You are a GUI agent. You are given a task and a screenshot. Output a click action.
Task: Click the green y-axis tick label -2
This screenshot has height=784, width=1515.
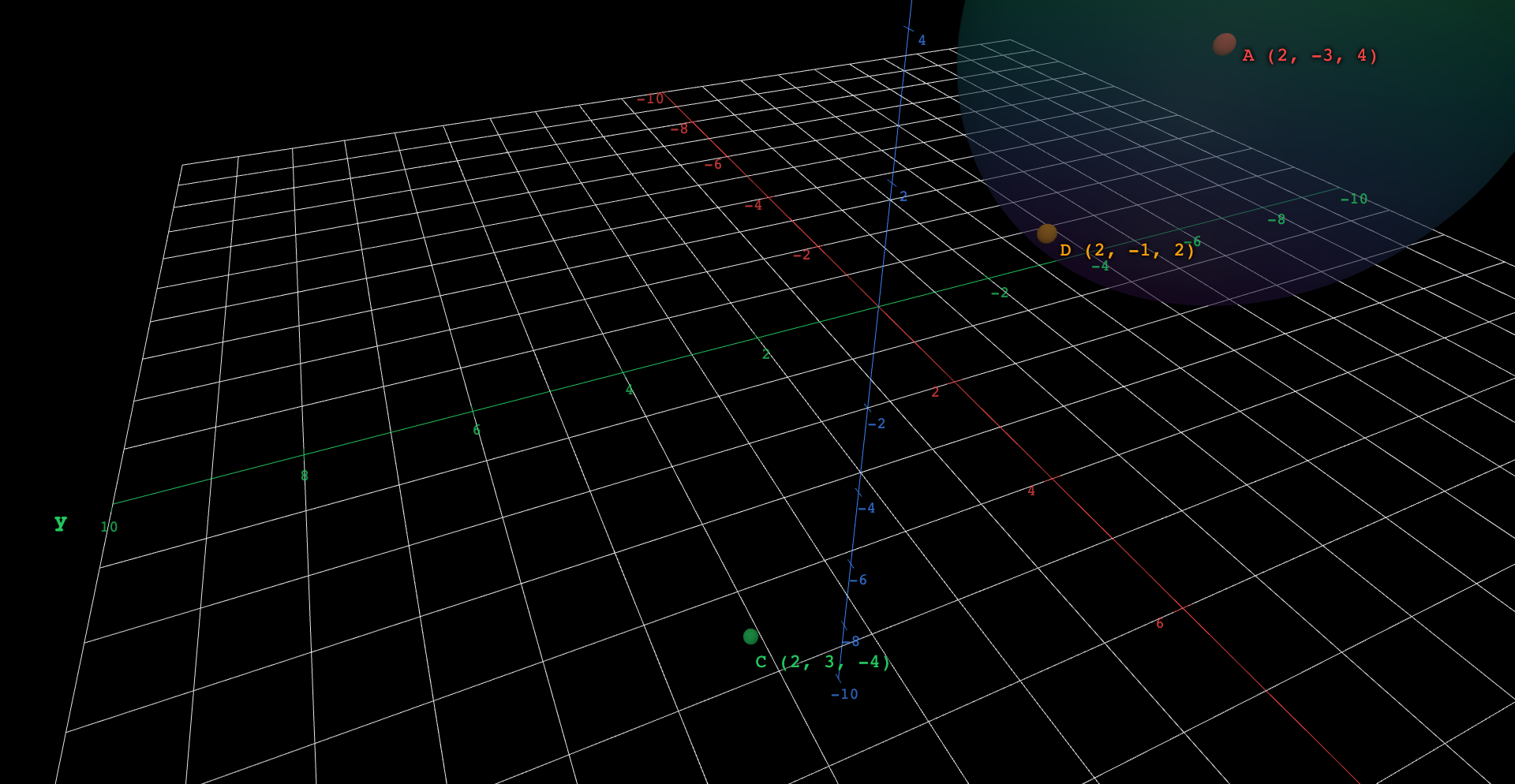coord(1000,293)
